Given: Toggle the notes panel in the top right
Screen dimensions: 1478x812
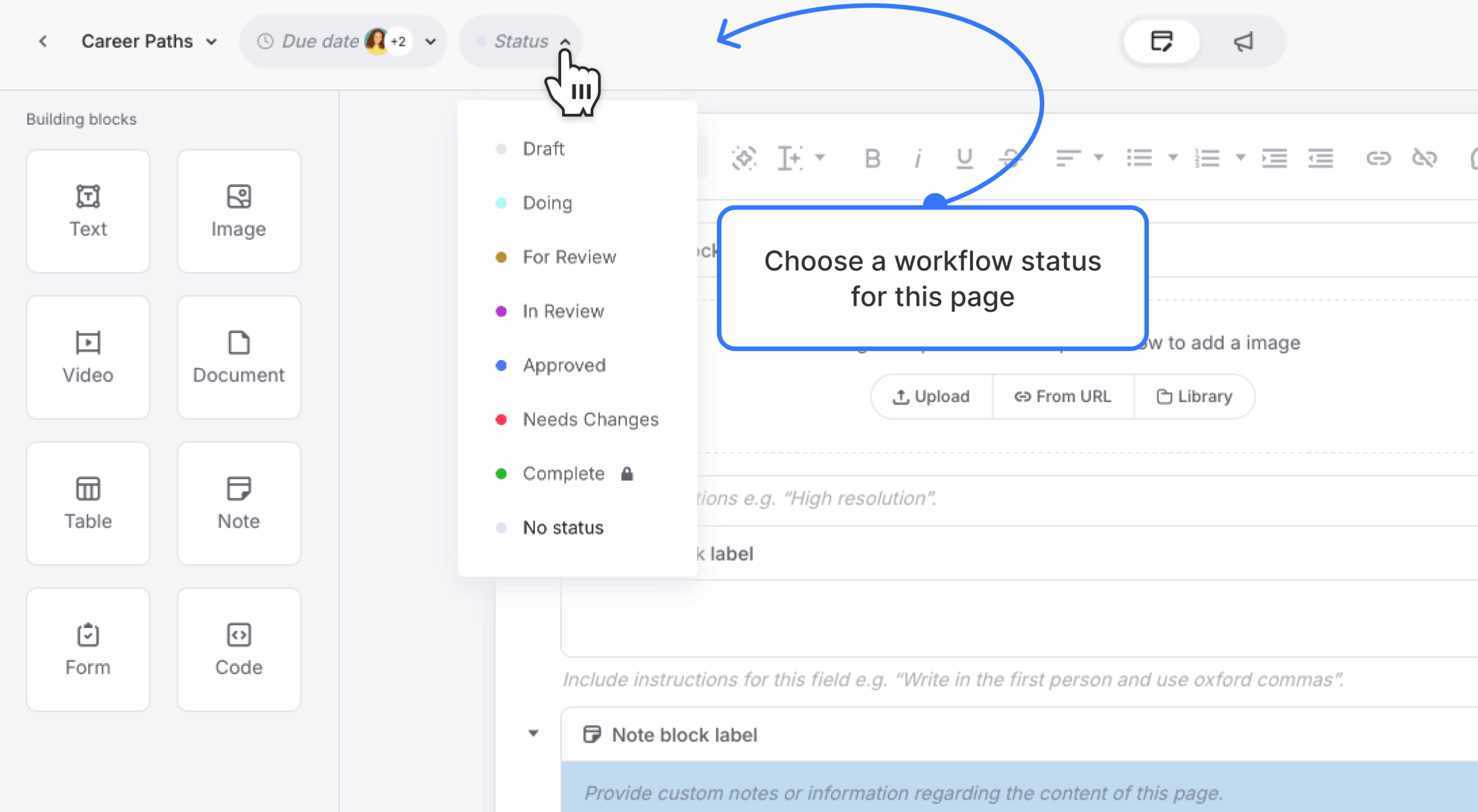Looking at the screenshot, I should point(1162,41).
